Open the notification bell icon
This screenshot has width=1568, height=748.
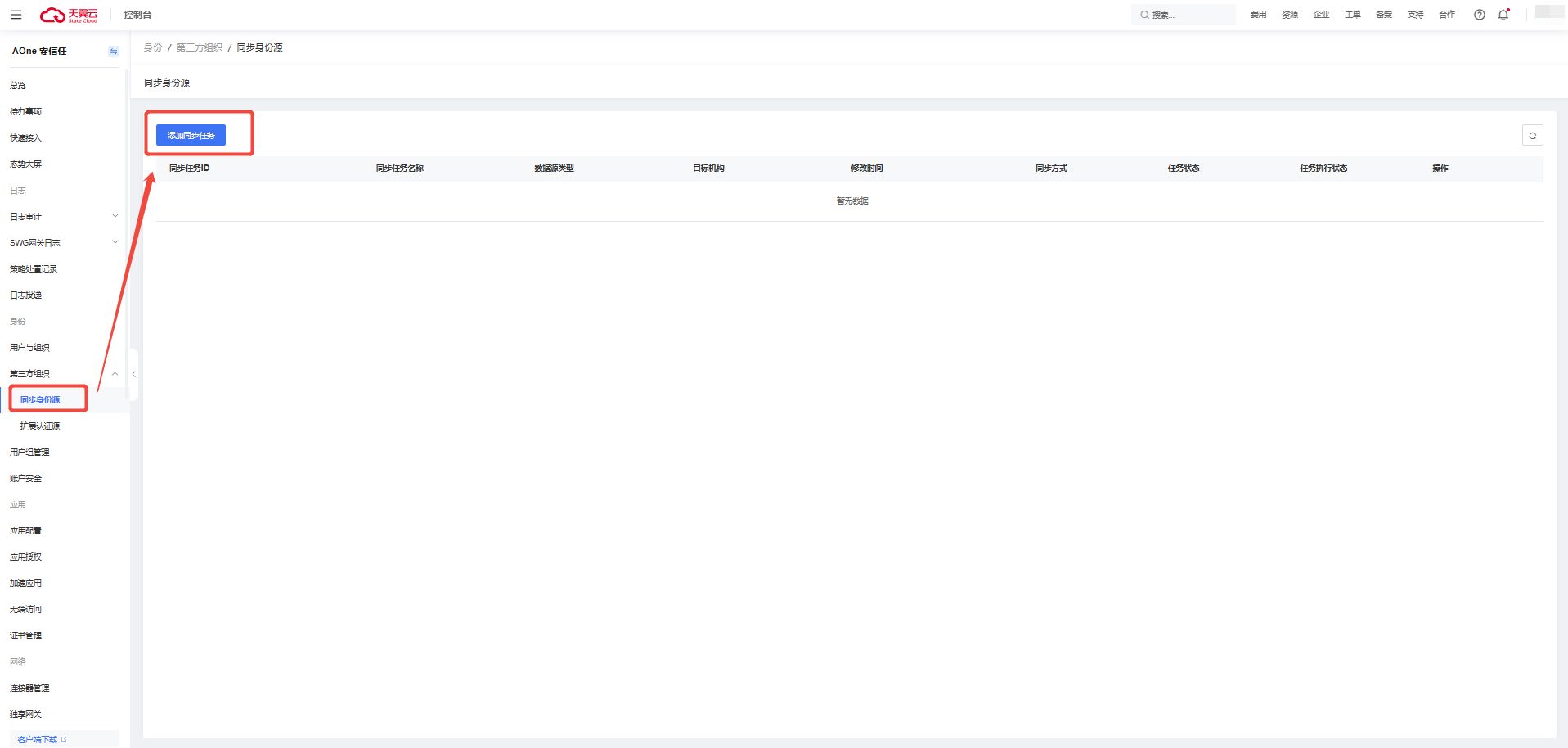pyautogui.click(x=1503, y=15)
